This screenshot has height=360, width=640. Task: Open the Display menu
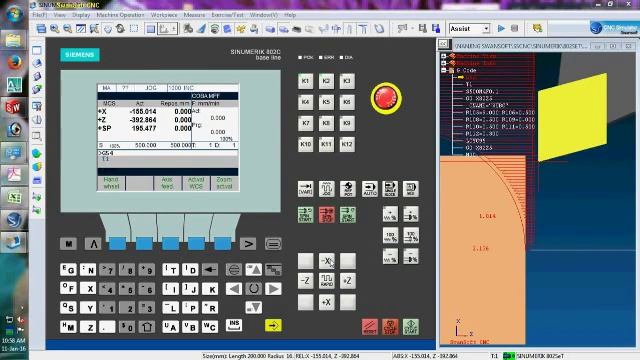point(81,15)
